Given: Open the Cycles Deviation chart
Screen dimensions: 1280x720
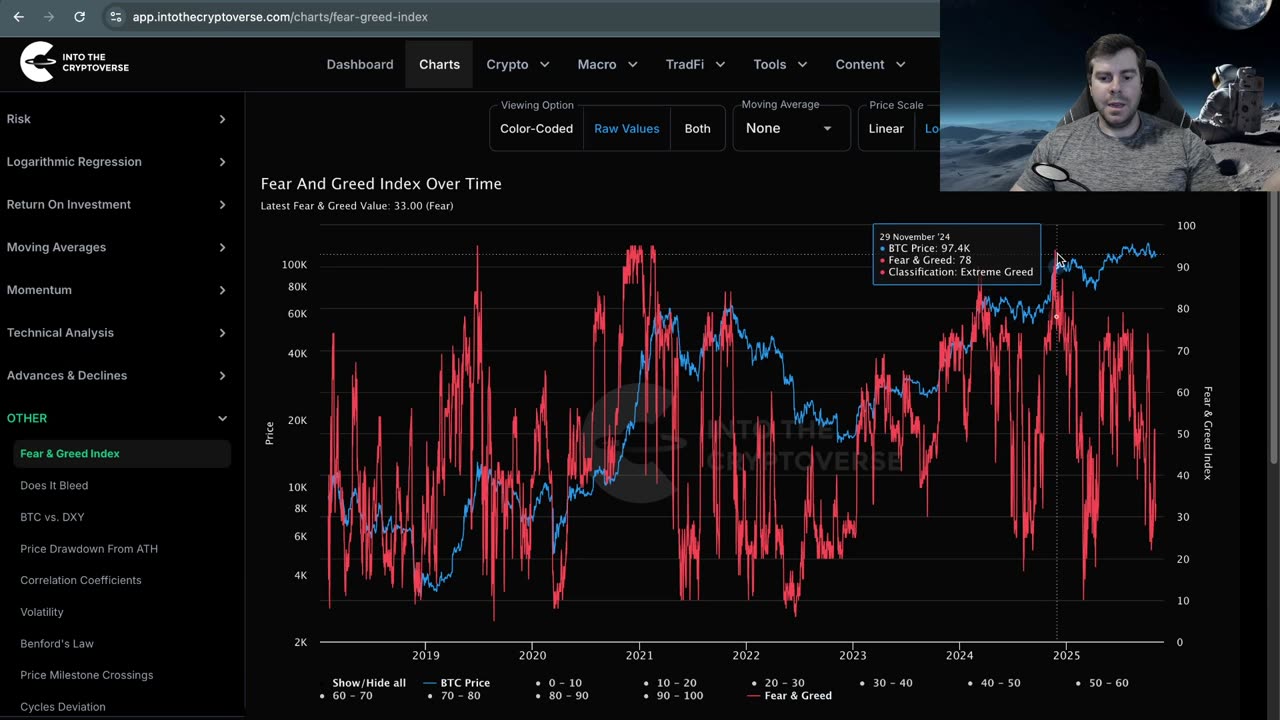Looking at the screenshot, I should pyautogui.click(x=63, y=707).
